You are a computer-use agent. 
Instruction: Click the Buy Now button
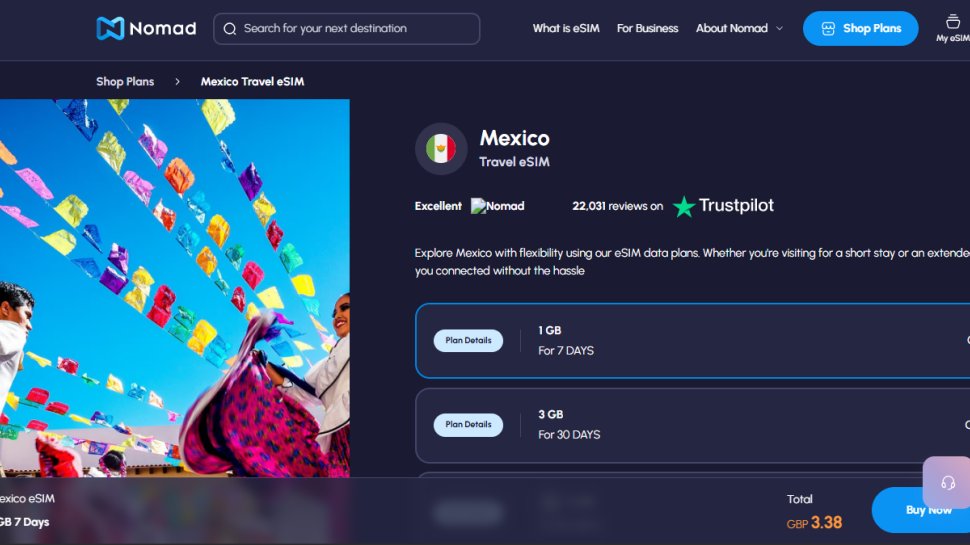921,510
